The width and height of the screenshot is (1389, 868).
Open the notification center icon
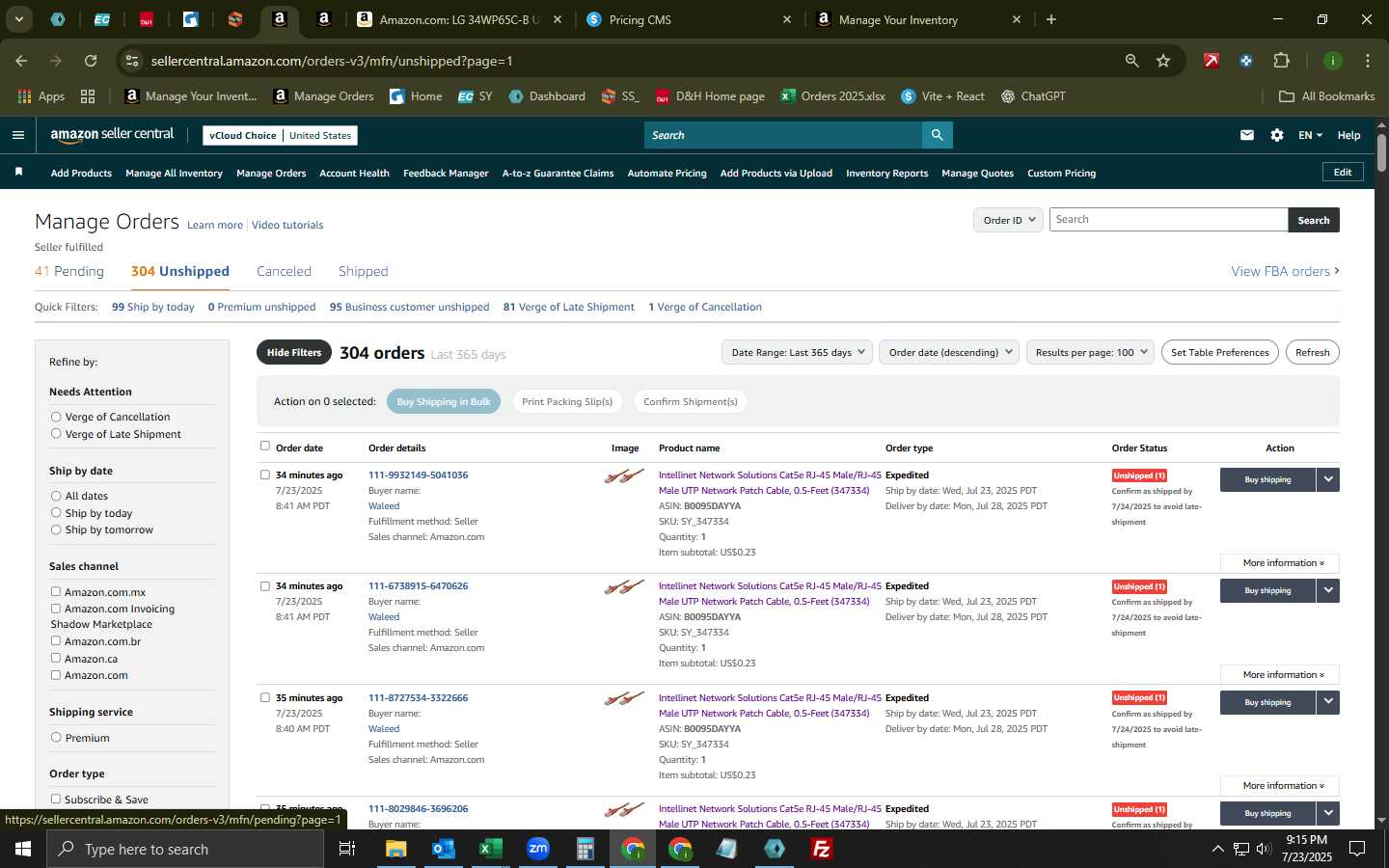click(1356, 849)
